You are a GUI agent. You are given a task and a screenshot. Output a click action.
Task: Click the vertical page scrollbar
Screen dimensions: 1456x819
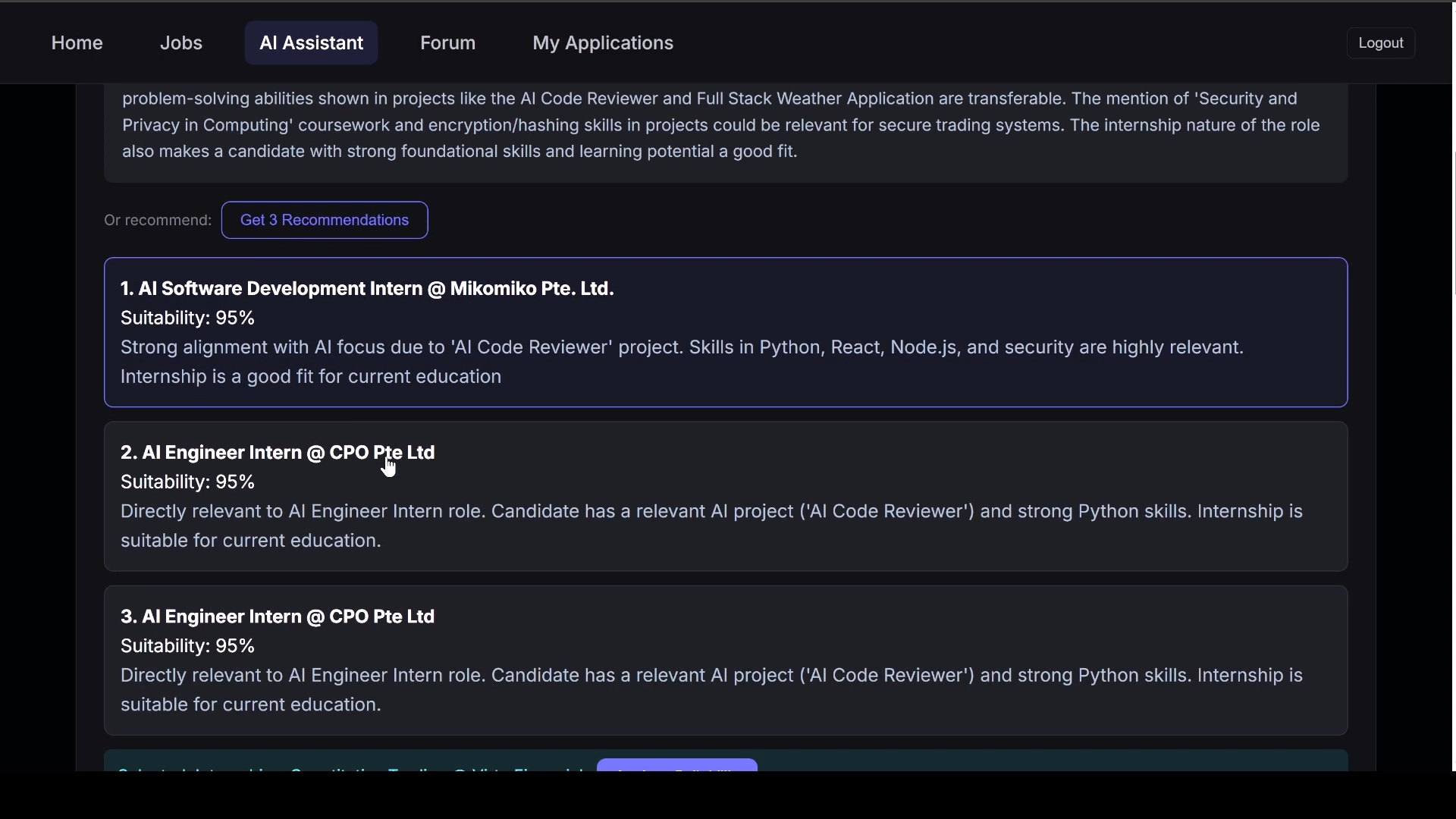click(1453, 224)
